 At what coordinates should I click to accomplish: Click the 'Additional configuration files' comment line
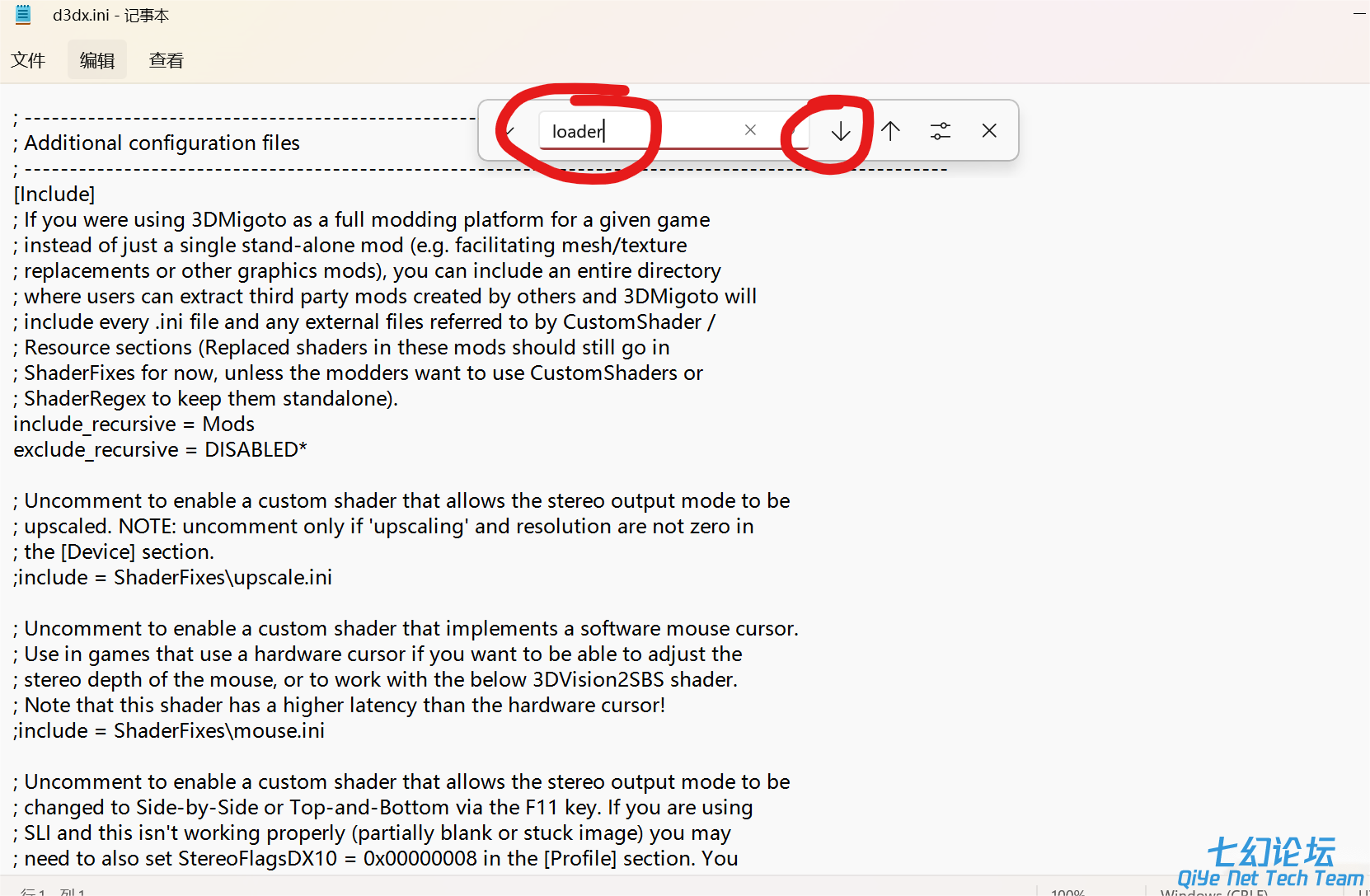pos(162,143)
